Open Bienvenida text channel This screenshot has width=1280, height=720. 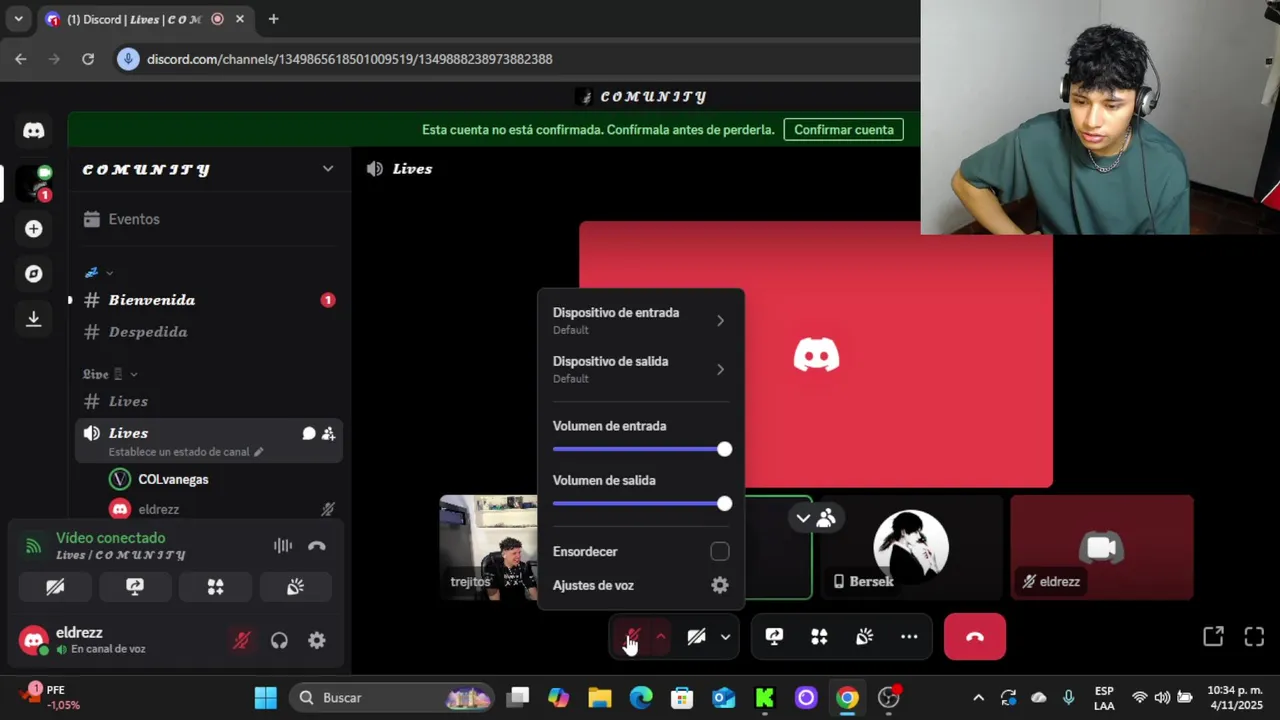[209, 300]
